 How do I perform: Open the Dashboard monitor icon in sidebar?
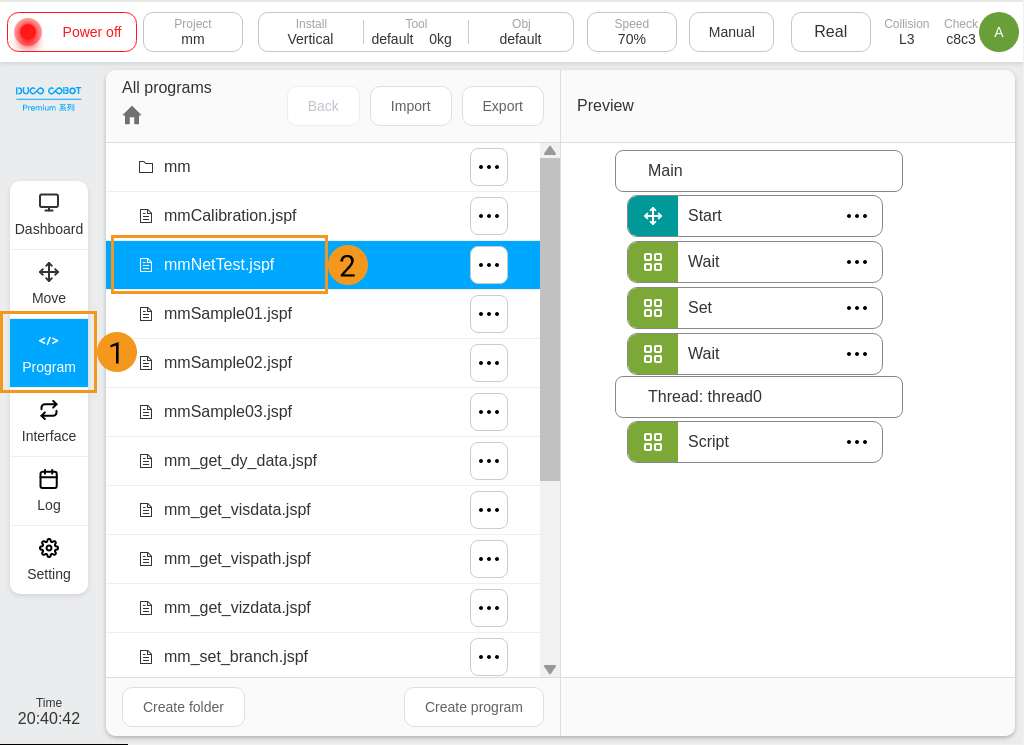pos(49,203)
